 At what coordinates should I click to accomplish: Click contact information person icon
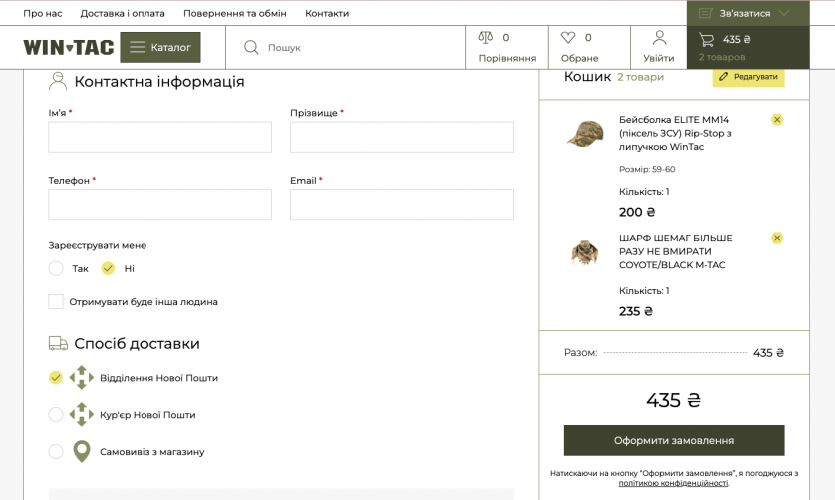[x=58, y=81]
